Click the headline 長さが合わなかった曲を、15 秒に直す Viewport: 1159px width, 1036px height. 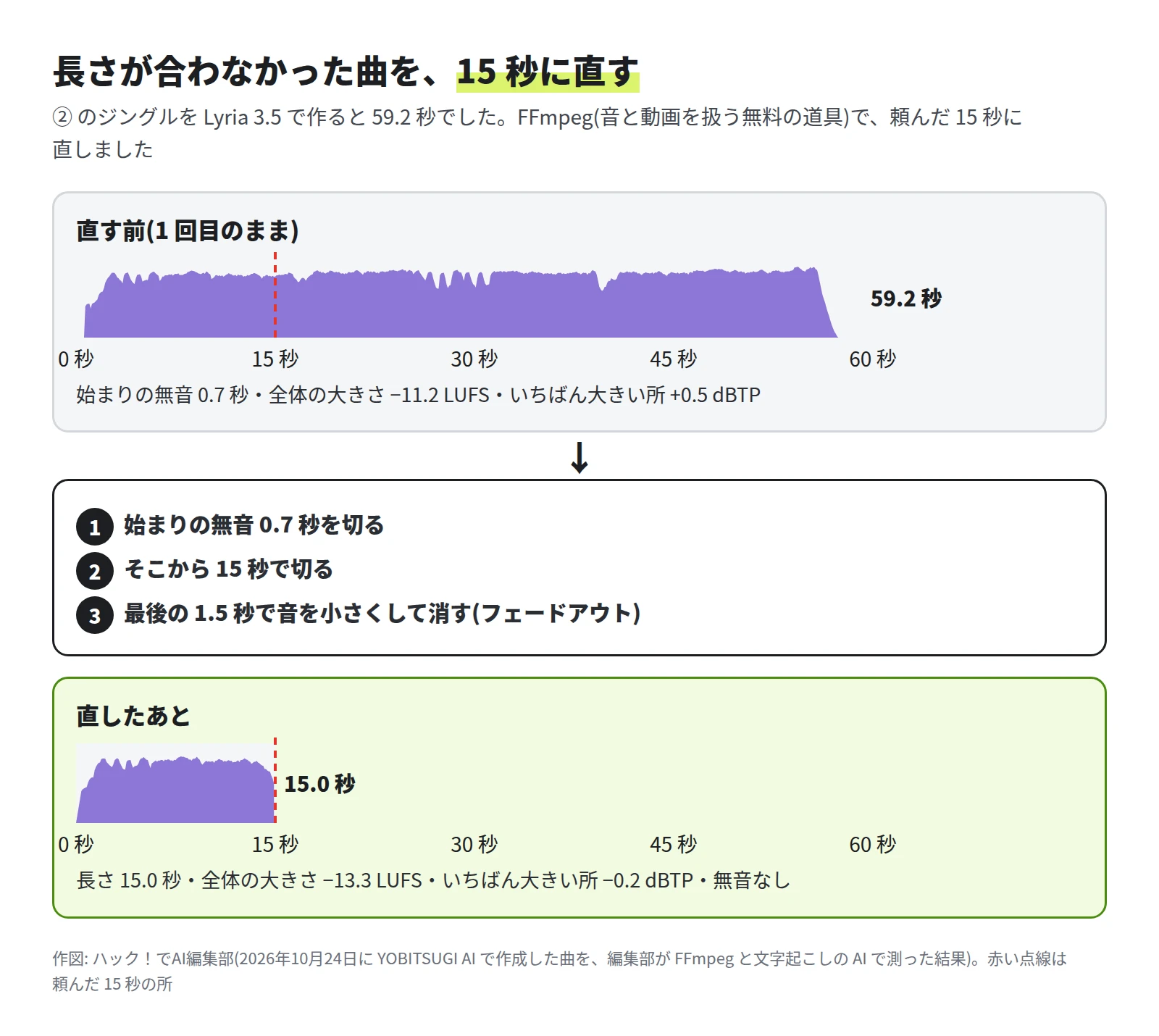[346, 72]
